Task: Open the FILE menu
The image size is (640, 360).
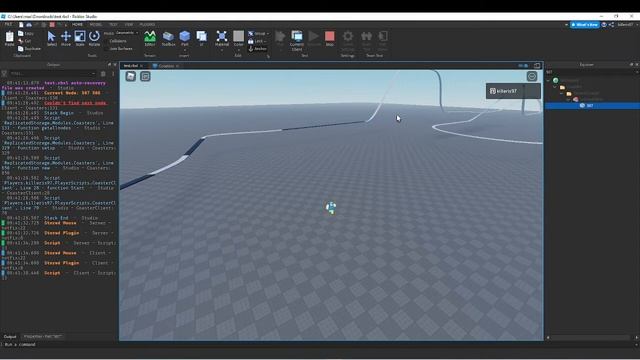Action: pos(8,25)
